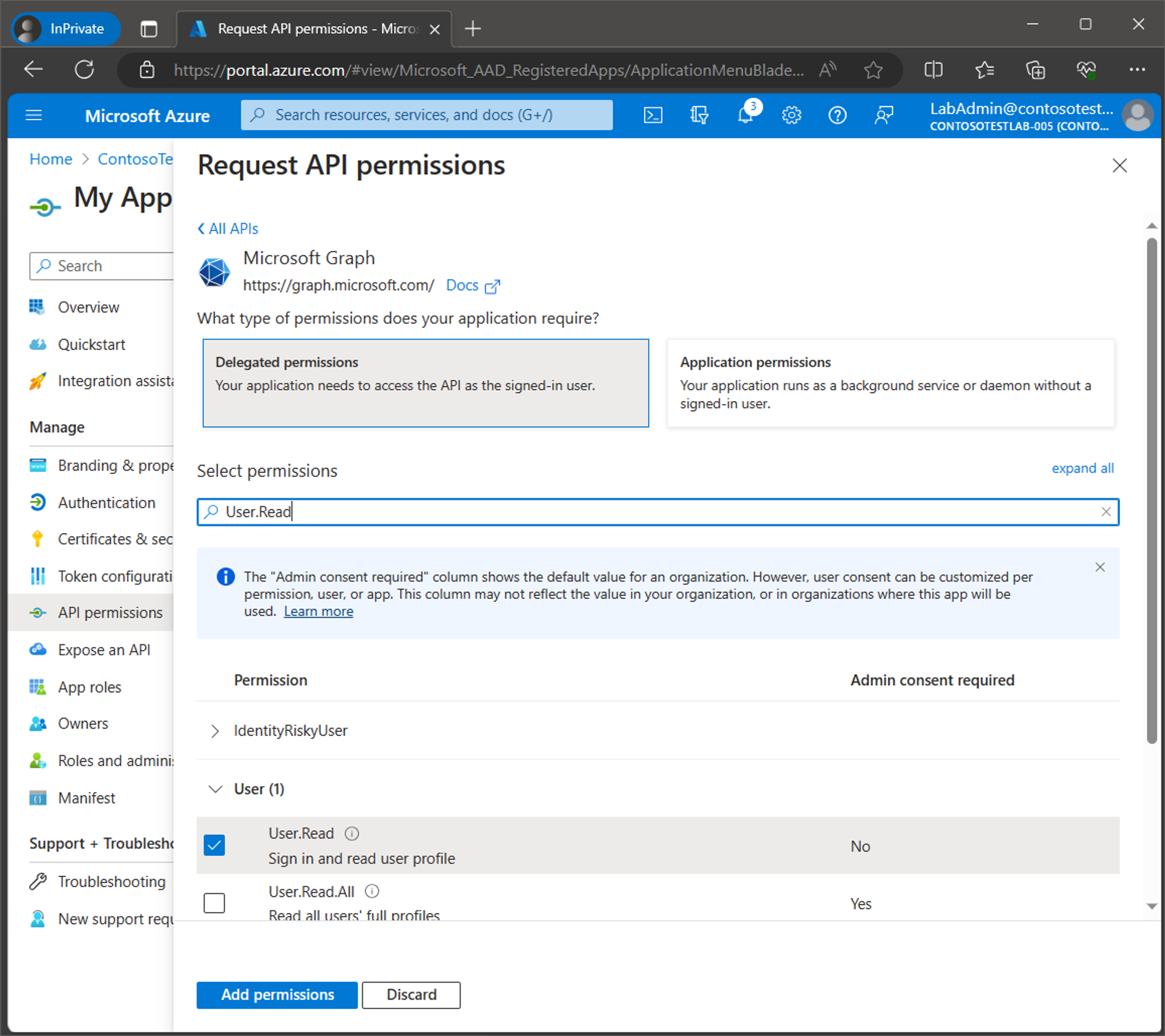Viewport: 1165px width, 1036px height.
Task: Open Quickstart in sidebar
Action: pos(91,345)
